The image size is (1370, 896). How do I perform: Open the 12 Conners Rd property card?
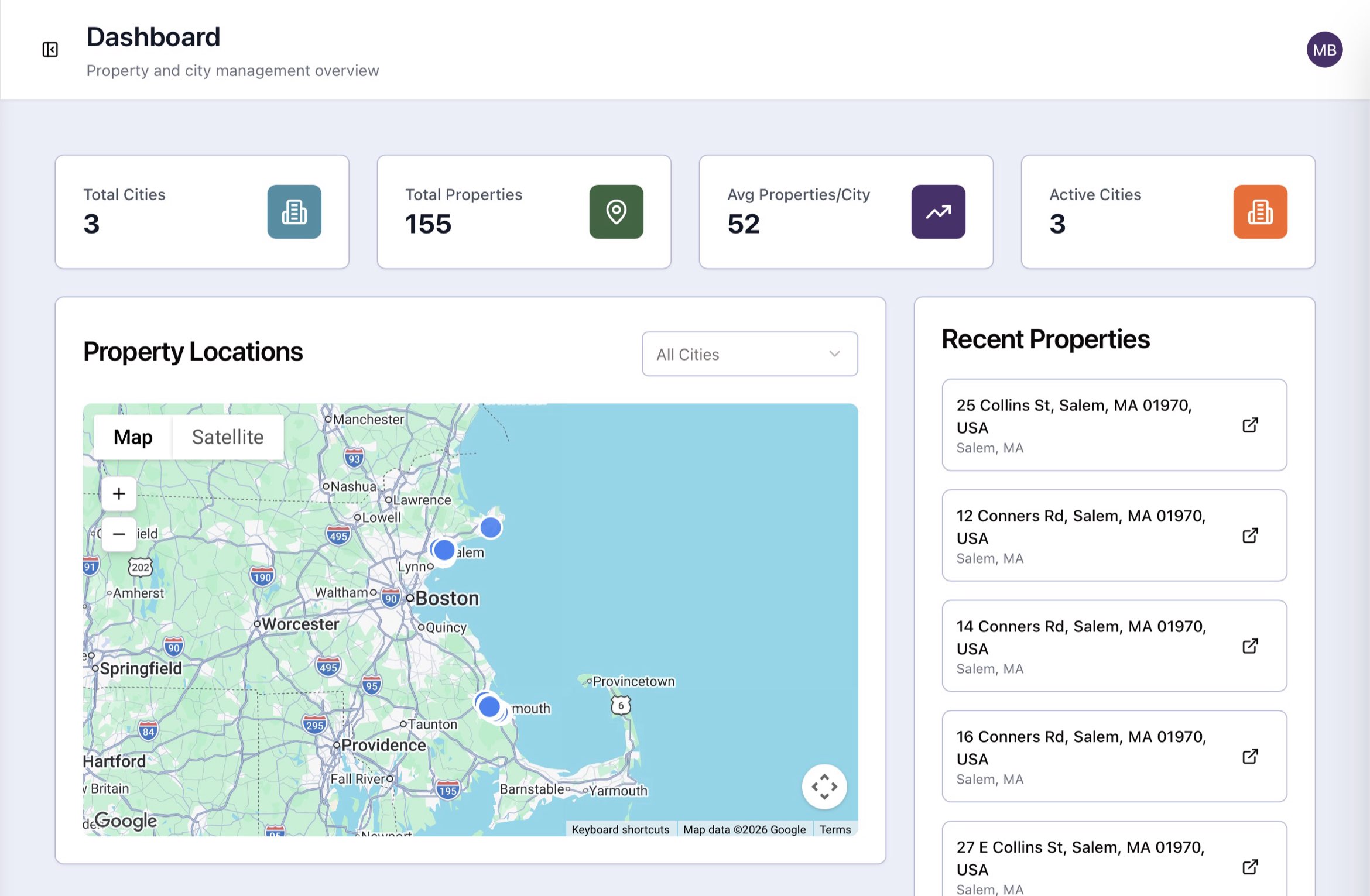pyautogui.click(x=1114, y=535)
